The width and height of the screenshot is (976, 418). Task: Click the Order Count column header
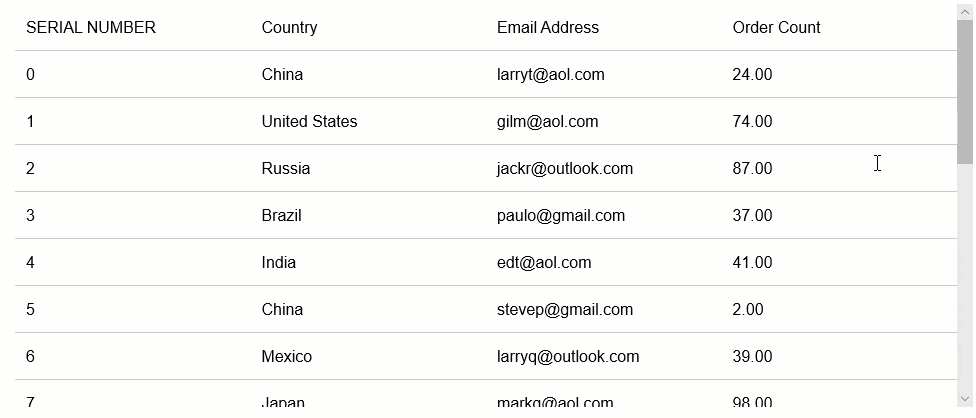coord(776,28)
